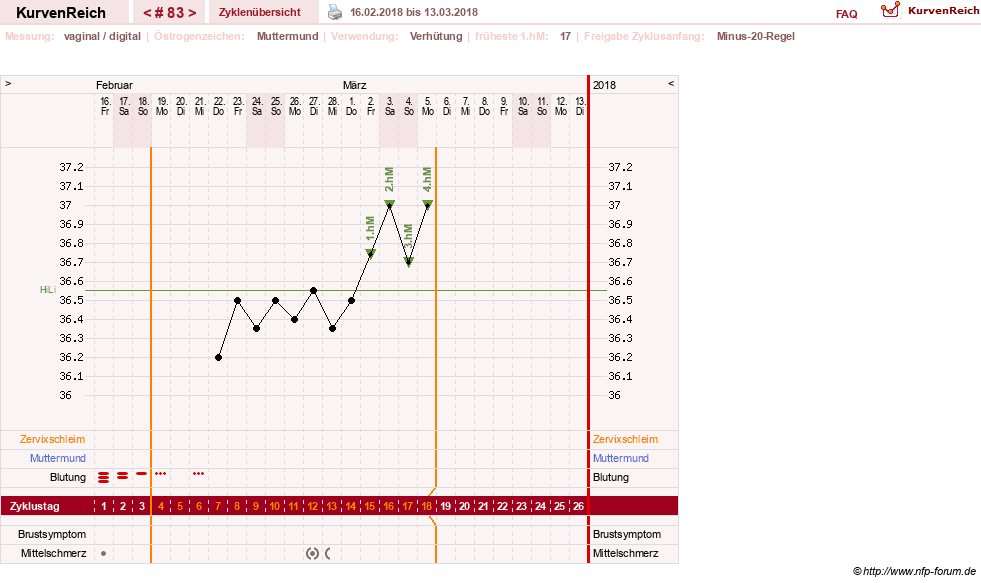Click the HiLi baseline label
The image size is (981, 583).
[x=48, y=290]
